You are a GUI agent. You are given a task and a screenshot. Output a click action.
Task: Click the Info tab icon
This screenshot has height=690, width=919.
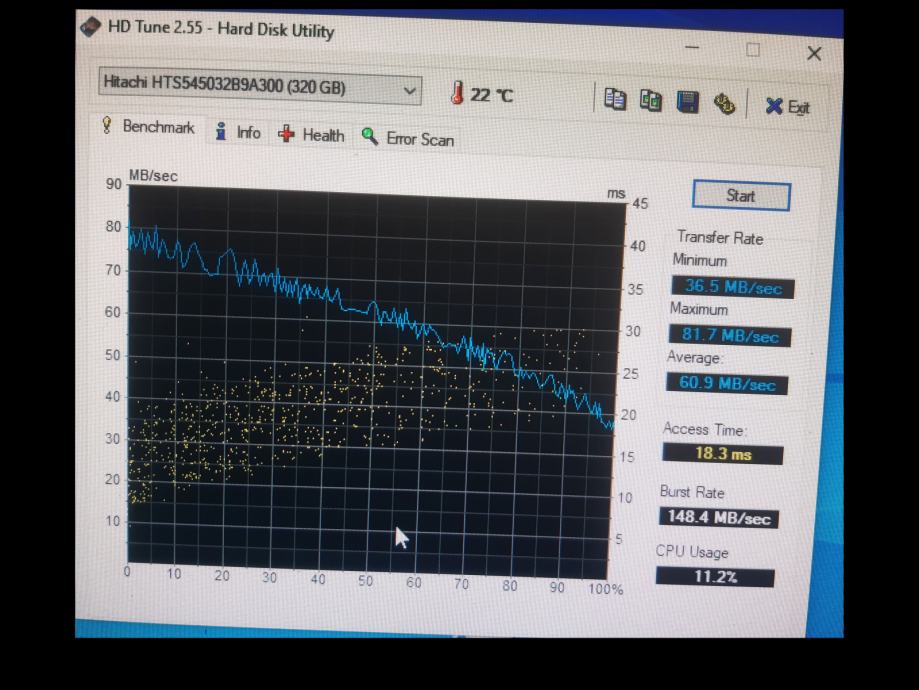[x=220, y=131]
